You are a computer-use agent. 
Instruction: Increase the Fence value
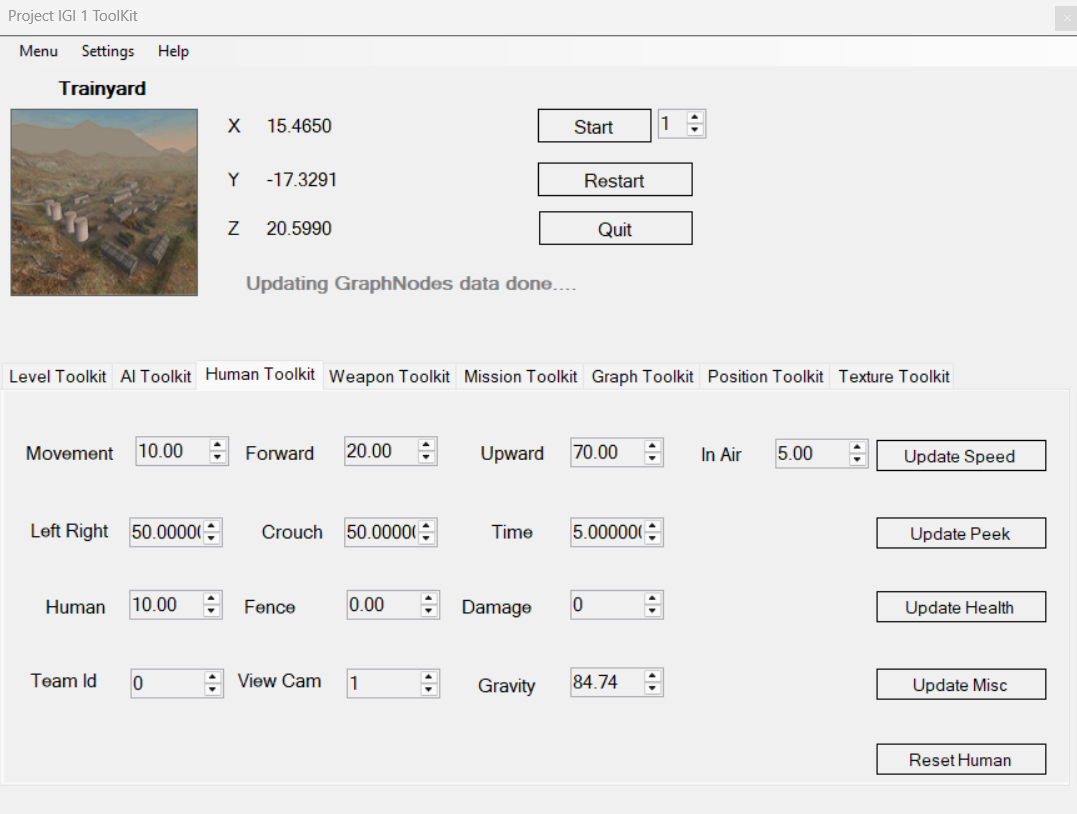click(x=429, y=599)
